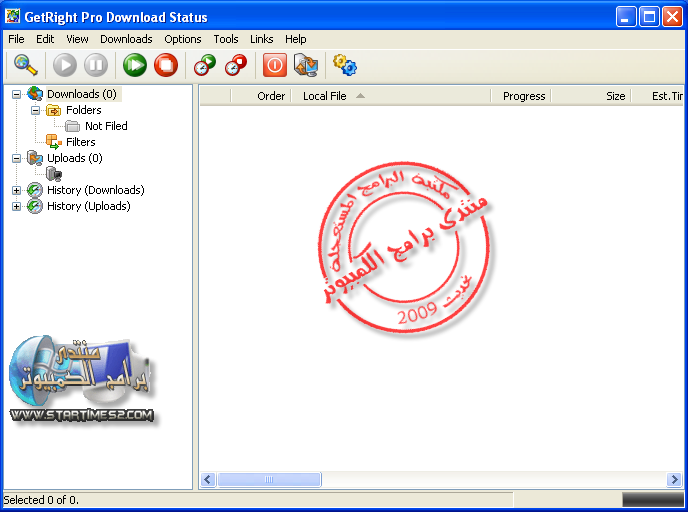Click the red power shutdown icon
Screen dimensions: 688x512
click(275, 65)
